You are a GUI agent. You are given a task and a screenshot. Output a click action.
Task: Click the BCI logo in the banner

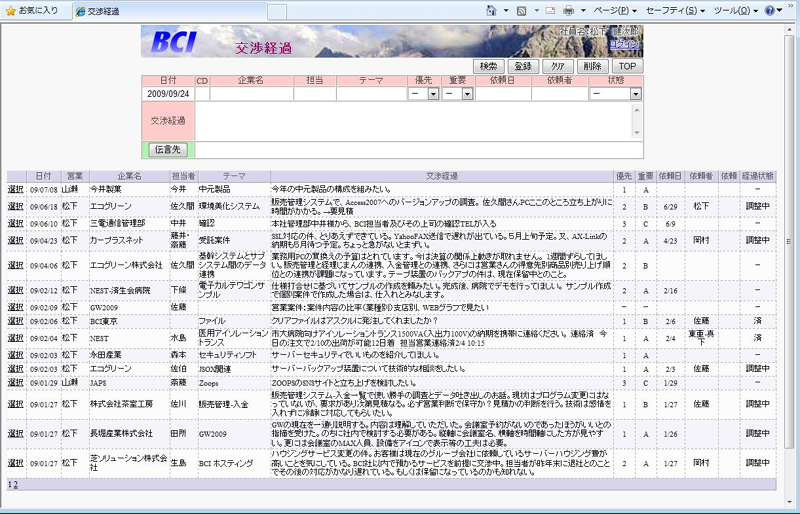173,42
